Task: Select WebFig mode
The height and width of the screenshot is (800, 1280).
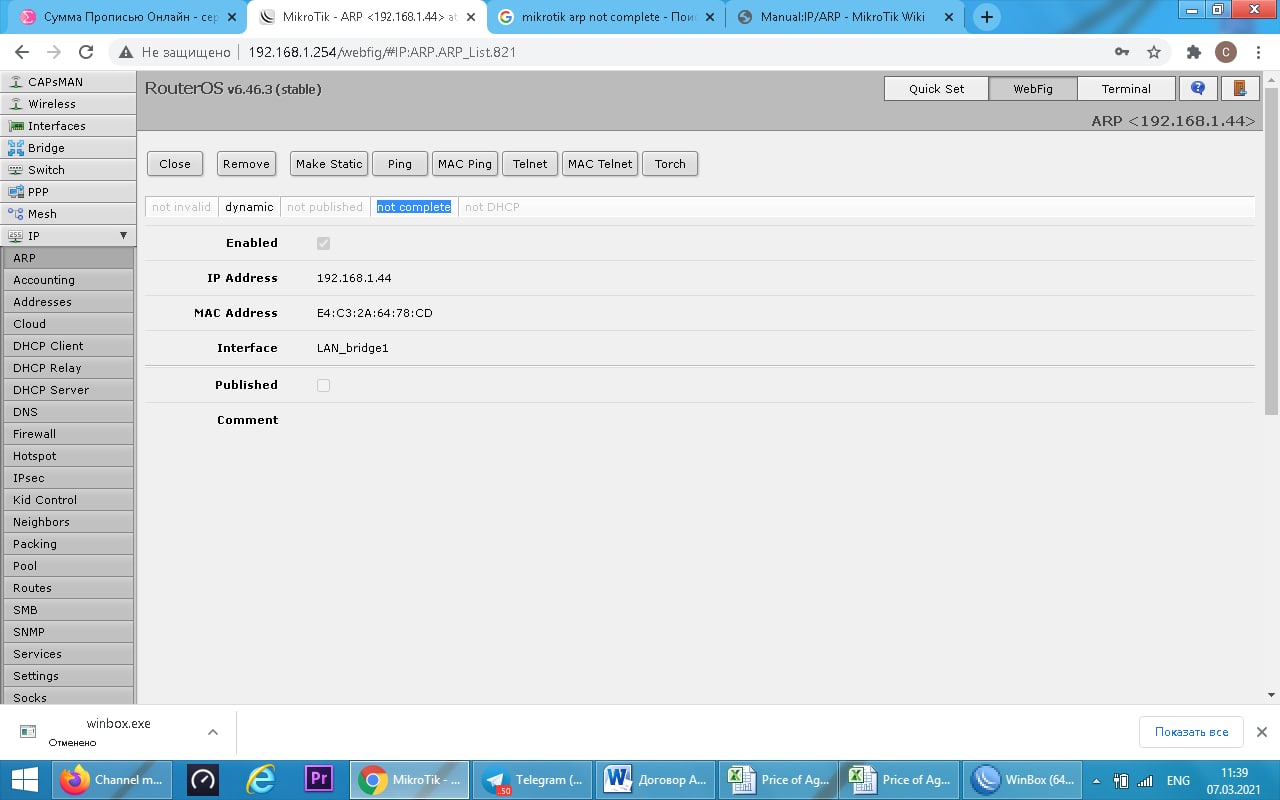Action: [1033, 88]
